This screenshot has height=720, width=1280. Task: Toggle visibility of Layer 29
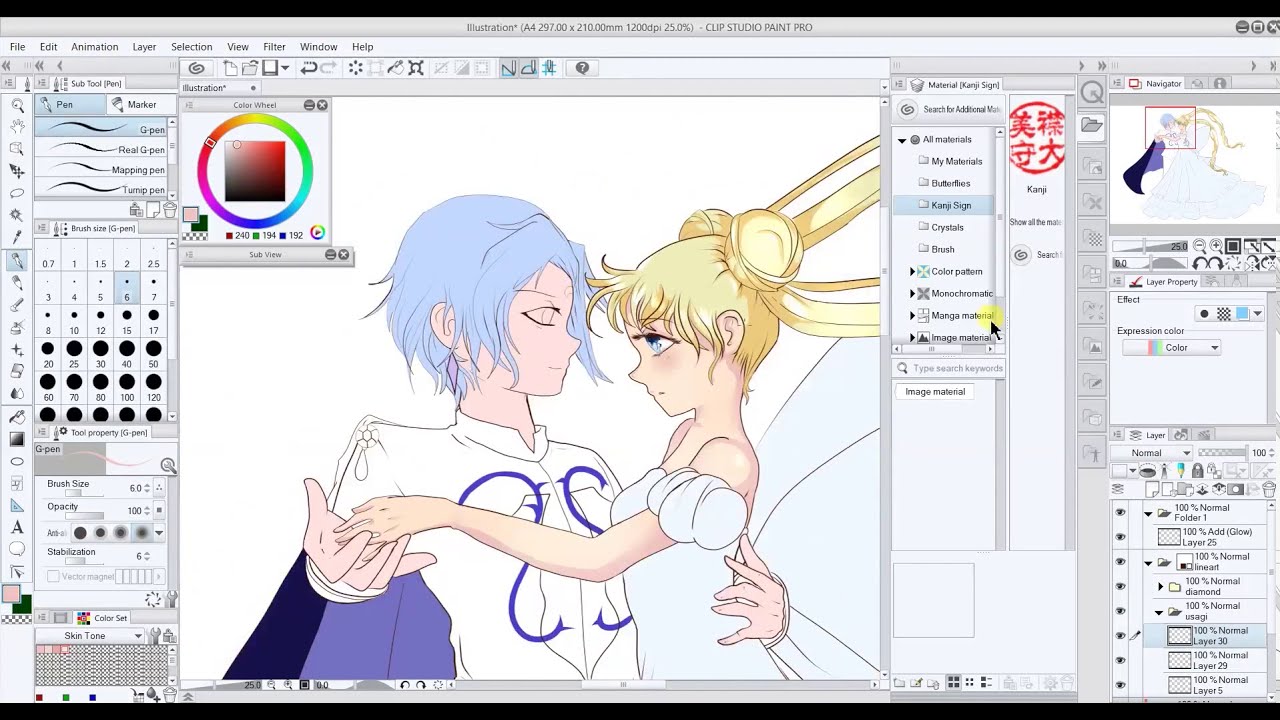[1120, 660]
